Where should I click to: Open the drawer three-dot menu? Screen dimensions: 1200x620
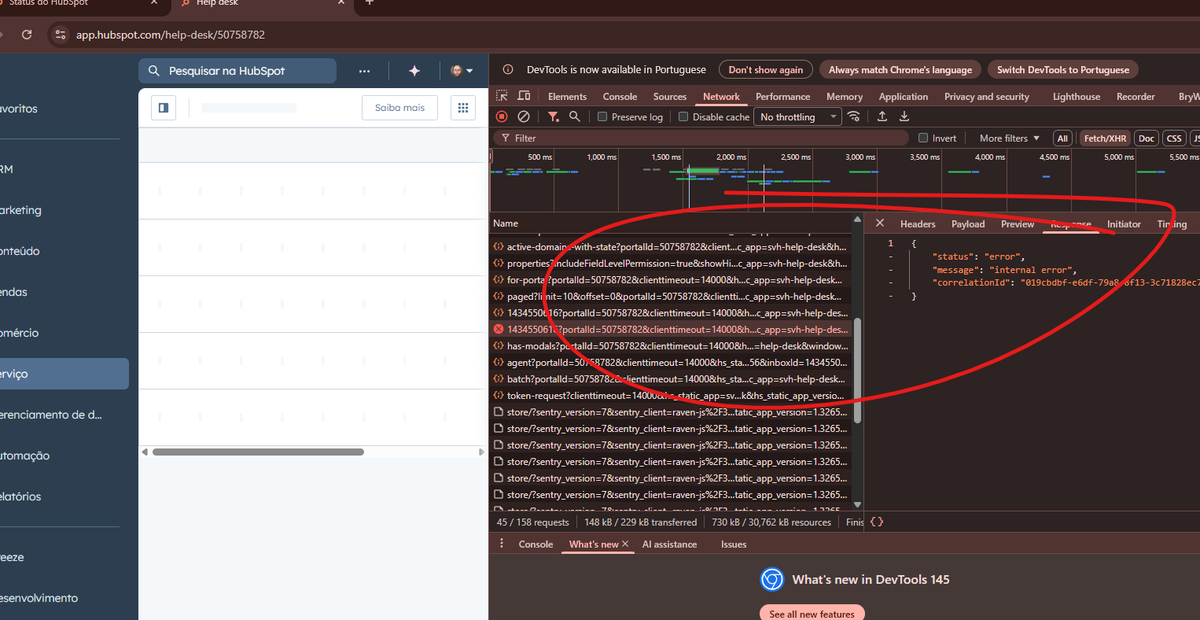tap(502, 544)
